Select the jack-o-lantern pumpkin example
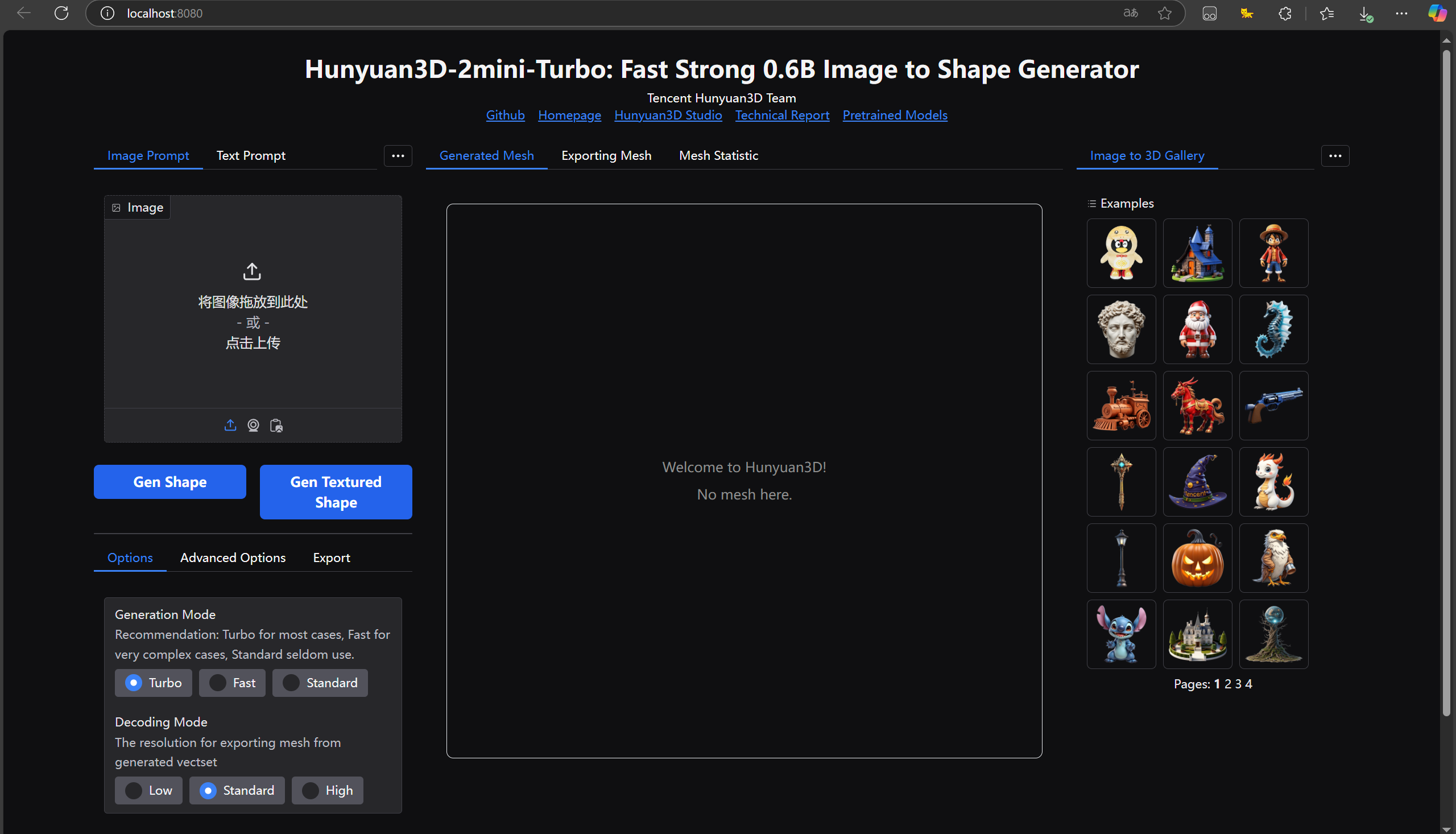The image size is (1456, 834). [1197, 558]
